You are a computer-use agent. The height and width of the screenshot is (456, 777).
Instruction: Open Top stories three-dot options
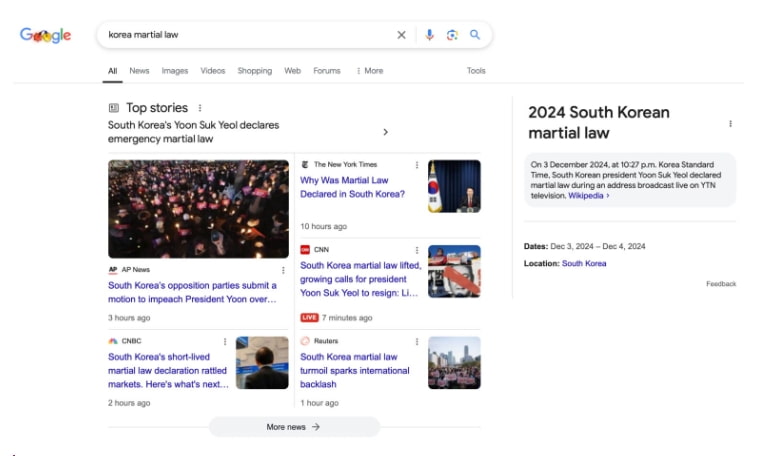200,108
